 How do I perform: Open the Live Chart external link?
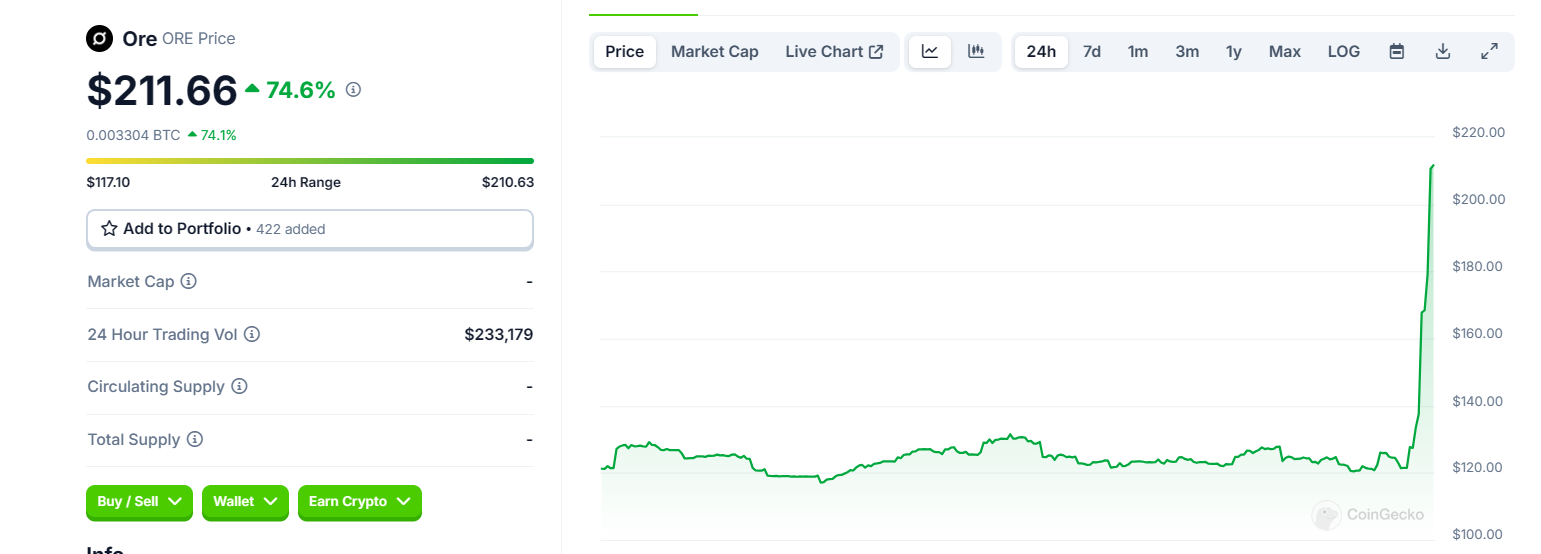(x=833, y=51)
